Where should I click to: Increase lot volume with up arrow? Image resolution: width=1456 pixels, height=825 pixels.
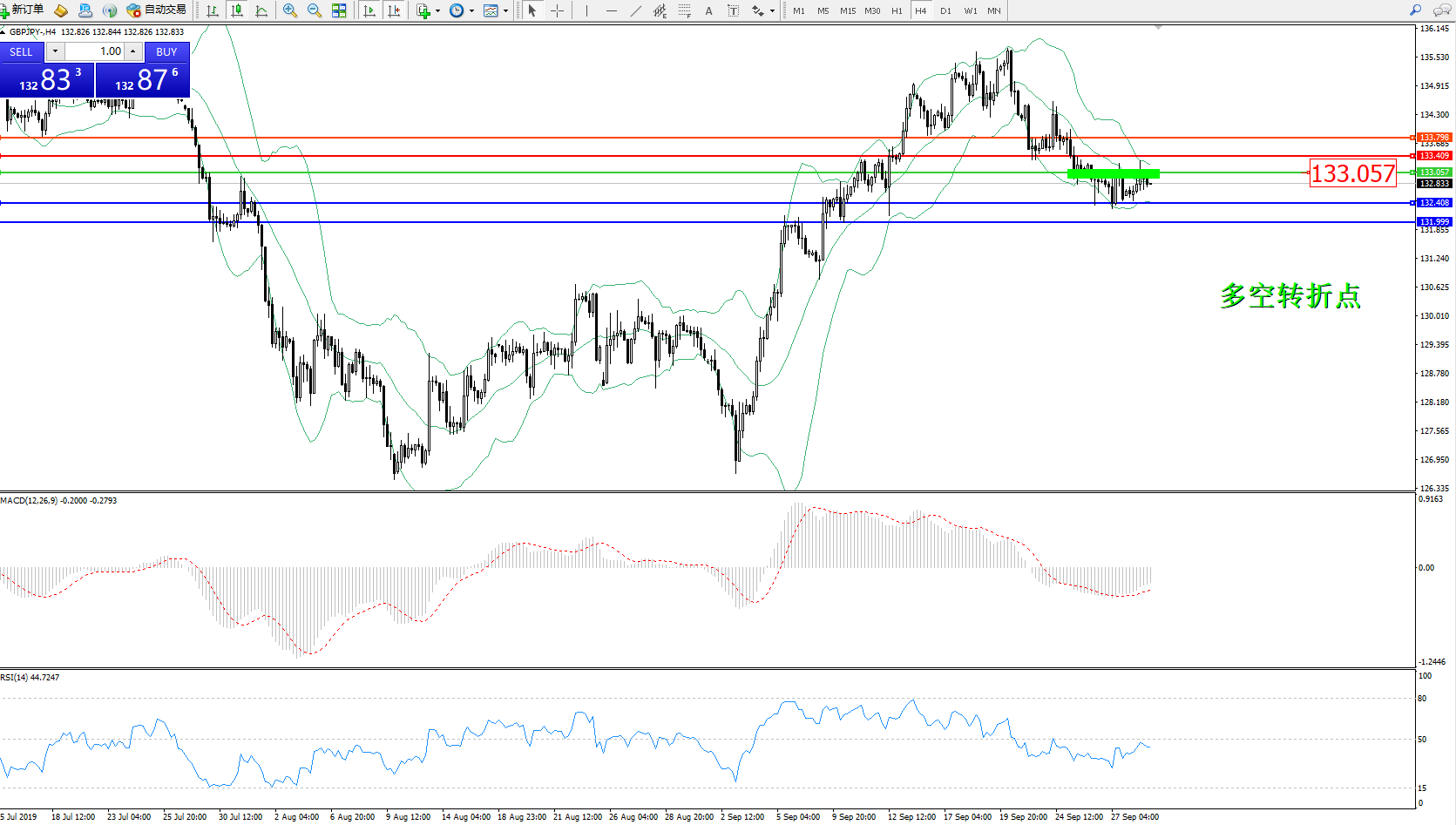pyautogui.click(x=132, y=51)
